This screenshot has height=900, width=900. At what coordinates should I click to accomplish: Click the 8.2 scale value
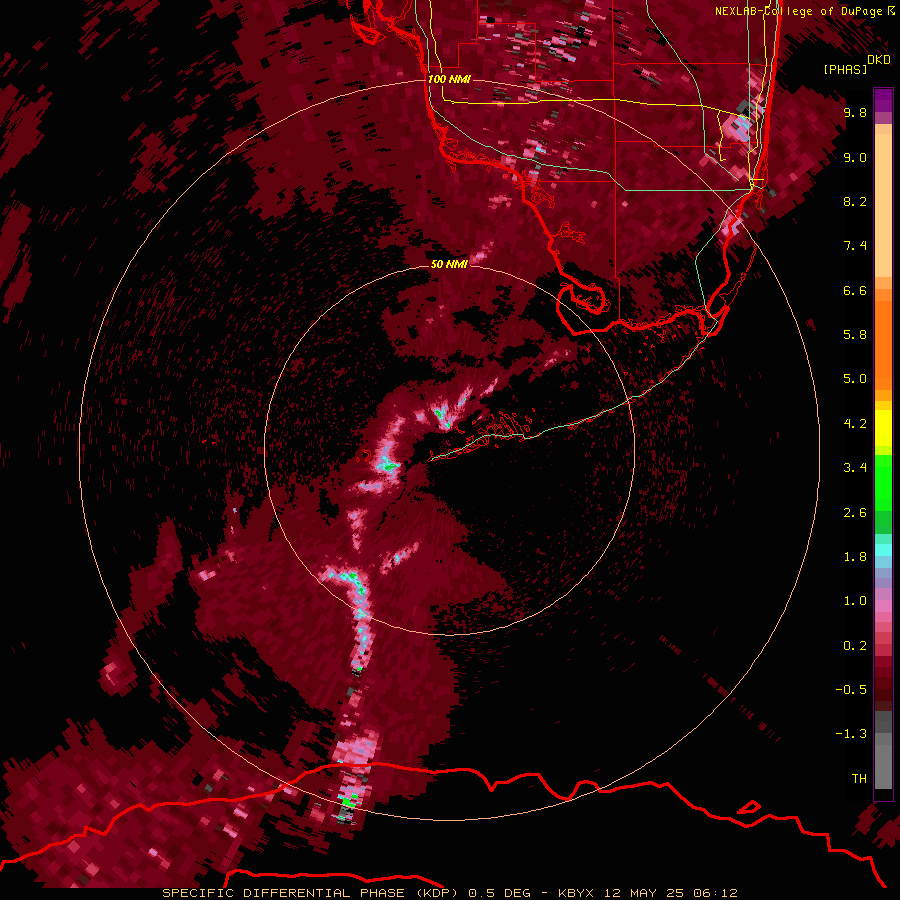coord(855,201)
